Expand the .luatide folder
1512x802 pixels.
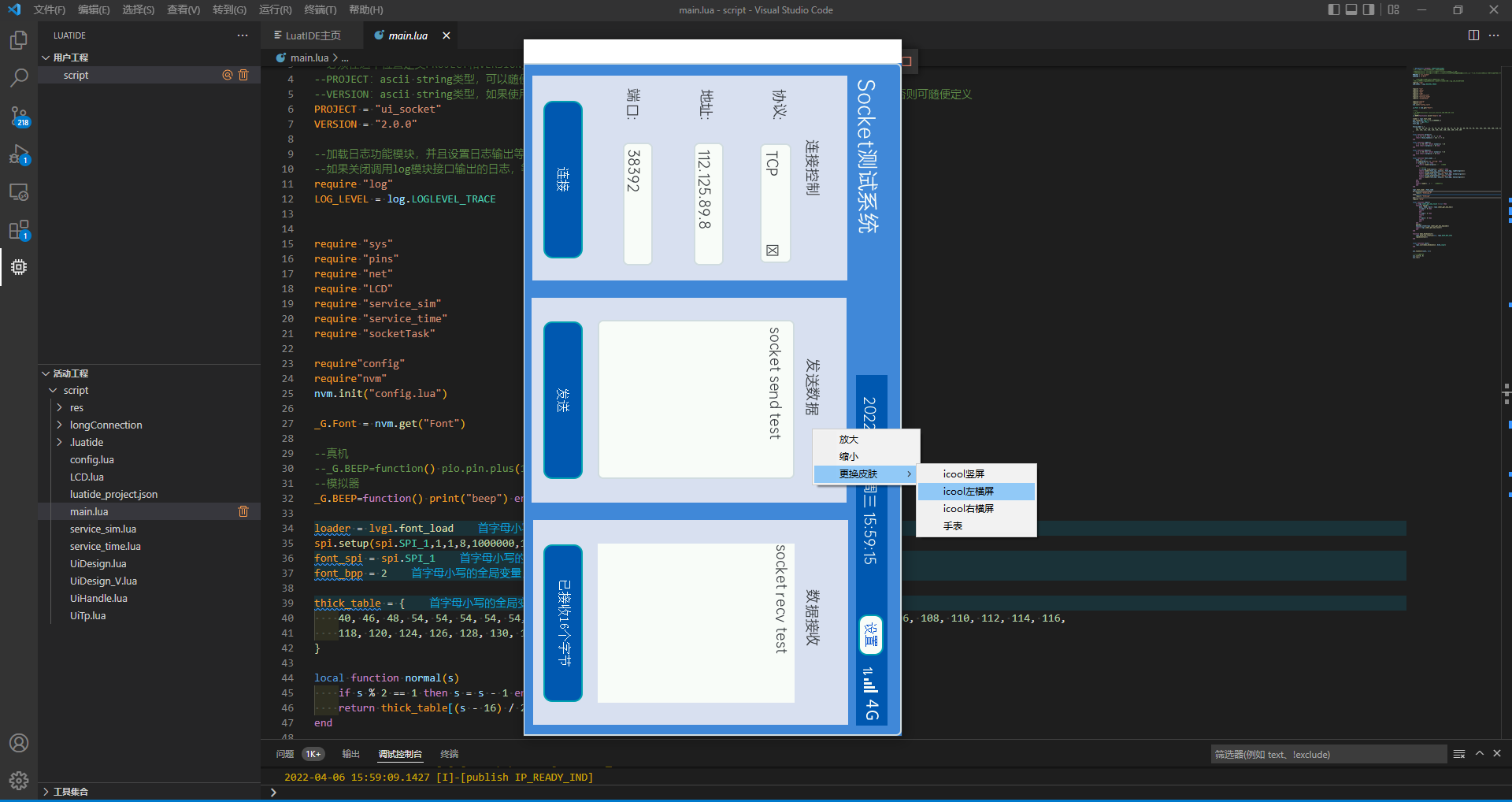coord(60,443)
